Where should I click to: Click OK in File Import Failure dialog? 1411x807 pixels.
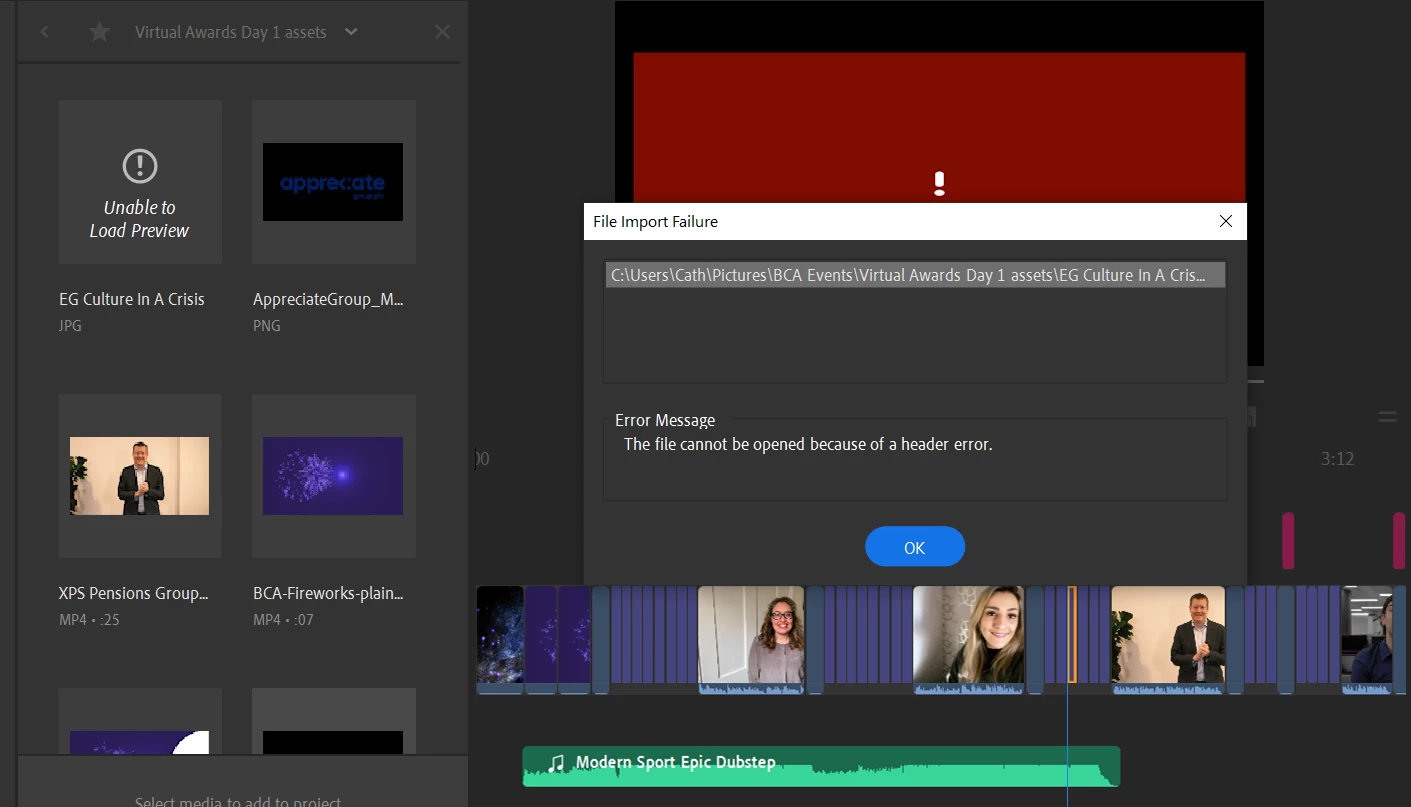coord(914,547)
